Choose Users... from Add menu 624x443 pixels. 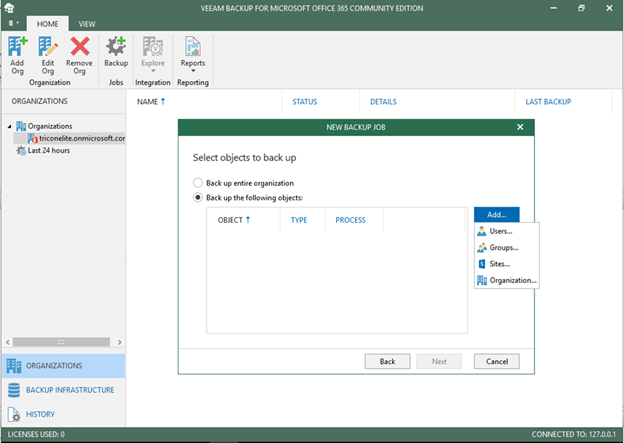(x=507, y=231)
